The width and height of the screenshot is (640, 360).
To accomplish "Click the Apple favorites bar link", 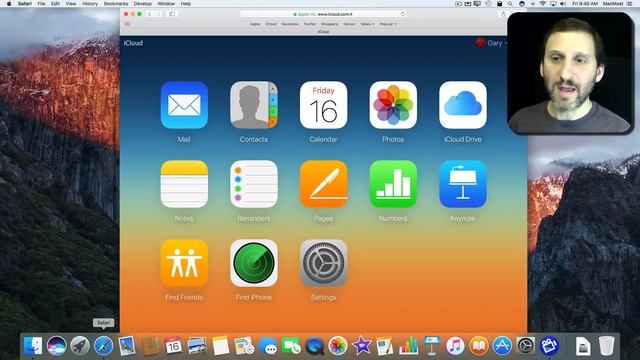I will click(x=255, y=24).
